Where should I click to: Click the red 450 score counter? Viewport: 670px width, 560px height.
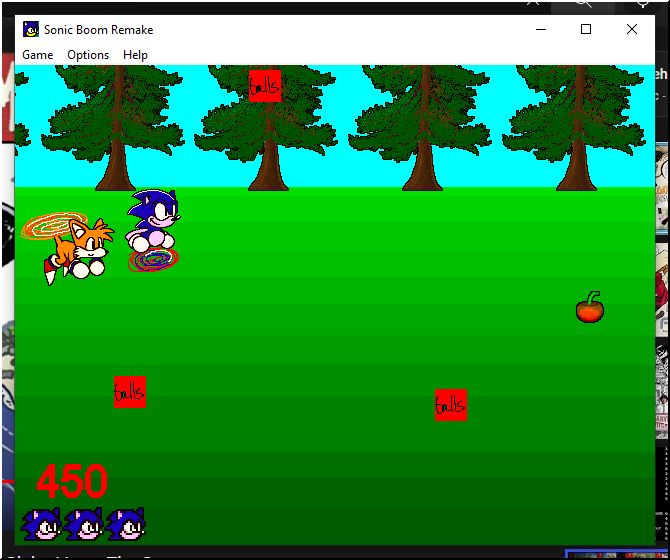[72, 482]
